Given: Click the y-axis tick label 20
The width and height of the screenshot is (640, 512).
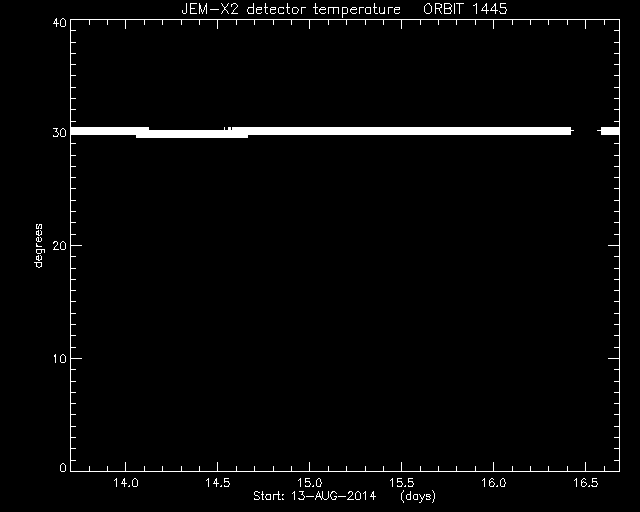Looking at the screenshot, I should (60, 245).
